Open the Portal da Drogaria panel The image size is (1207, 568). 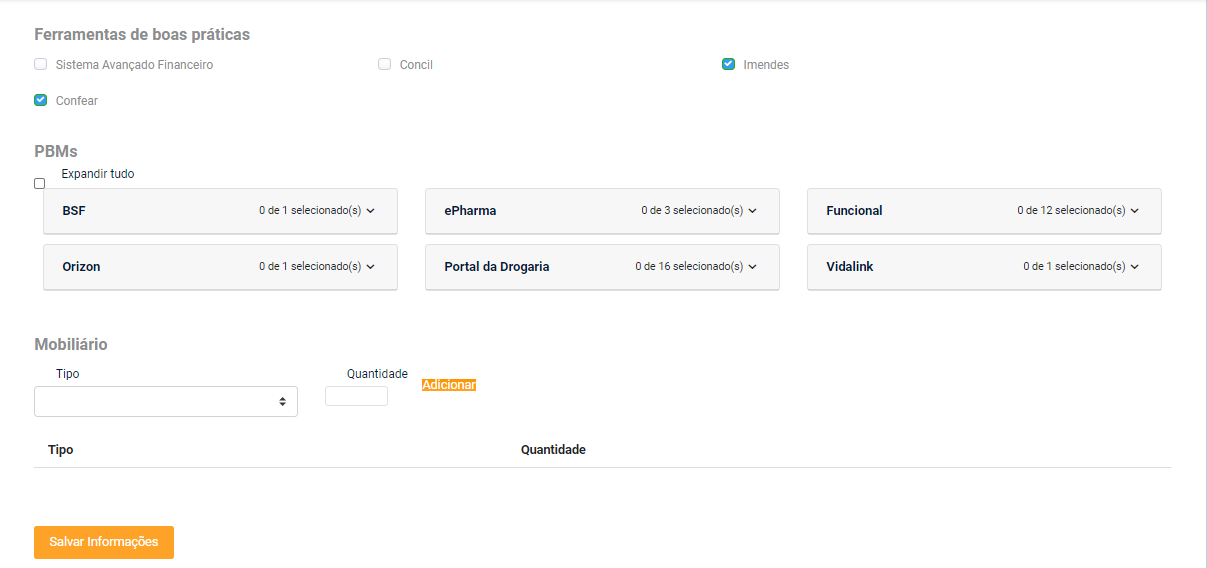(x=497, y=267)
